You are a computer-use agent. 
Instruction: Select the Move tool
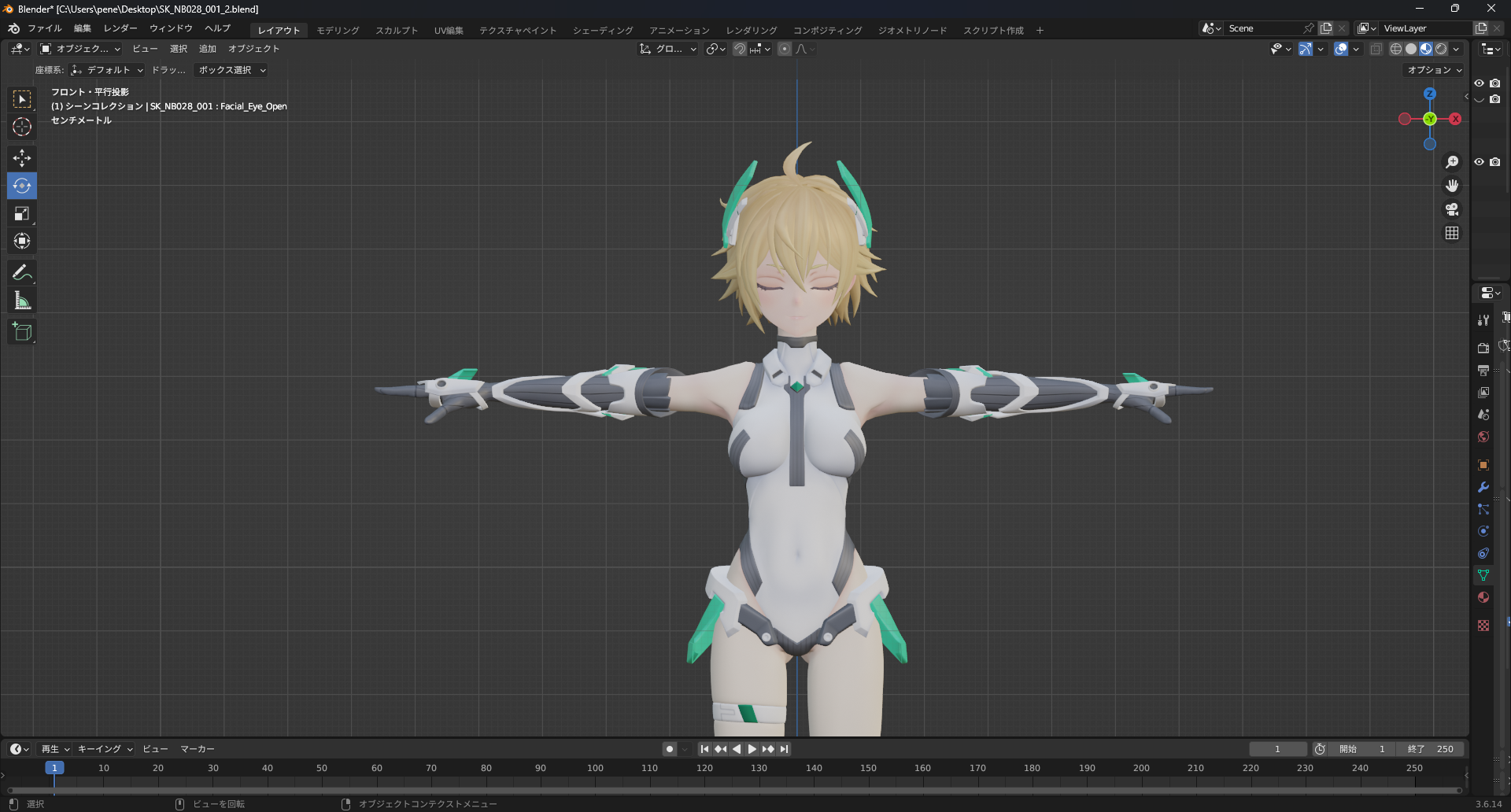(22, 158)
